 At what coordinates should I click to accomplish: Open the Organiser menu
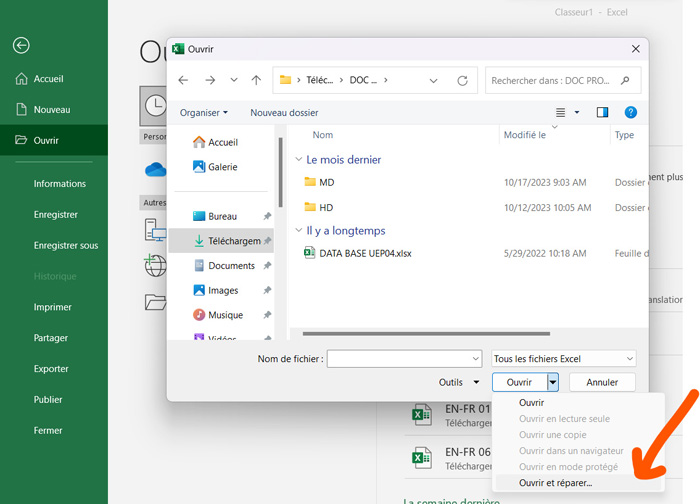point(204,113)
